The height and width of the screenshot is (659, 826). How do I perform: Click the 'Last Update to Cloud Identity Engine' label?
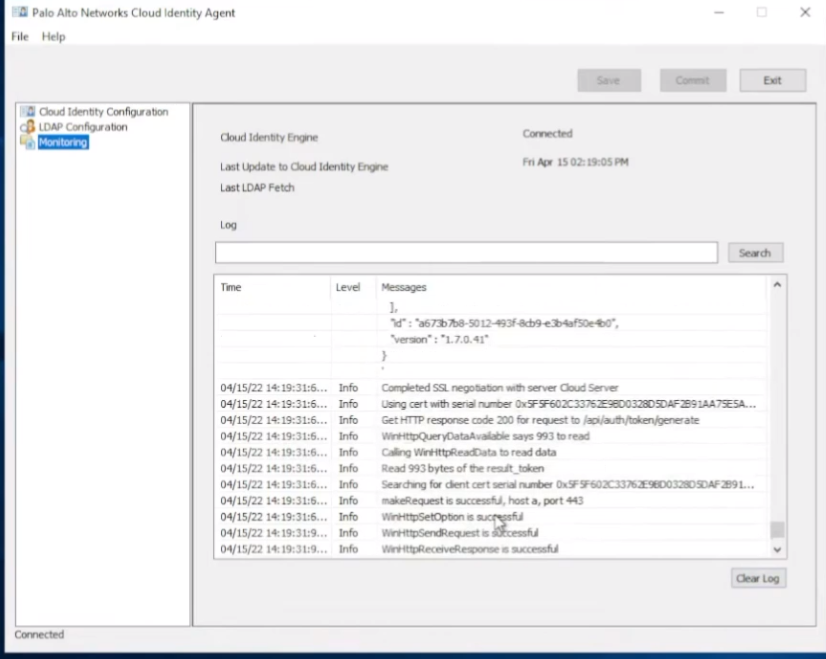pyautogui.click(x=304, y=167)
